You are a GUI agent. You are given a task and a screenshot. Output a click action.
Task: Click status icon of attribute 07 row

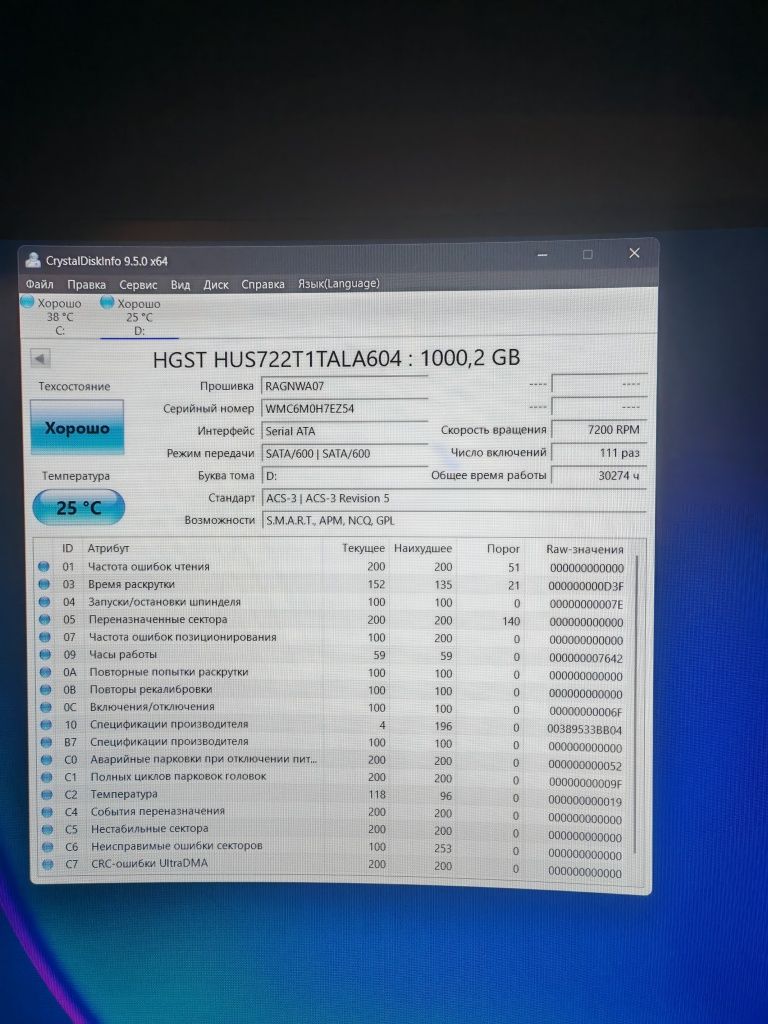(x=44, y=637)
